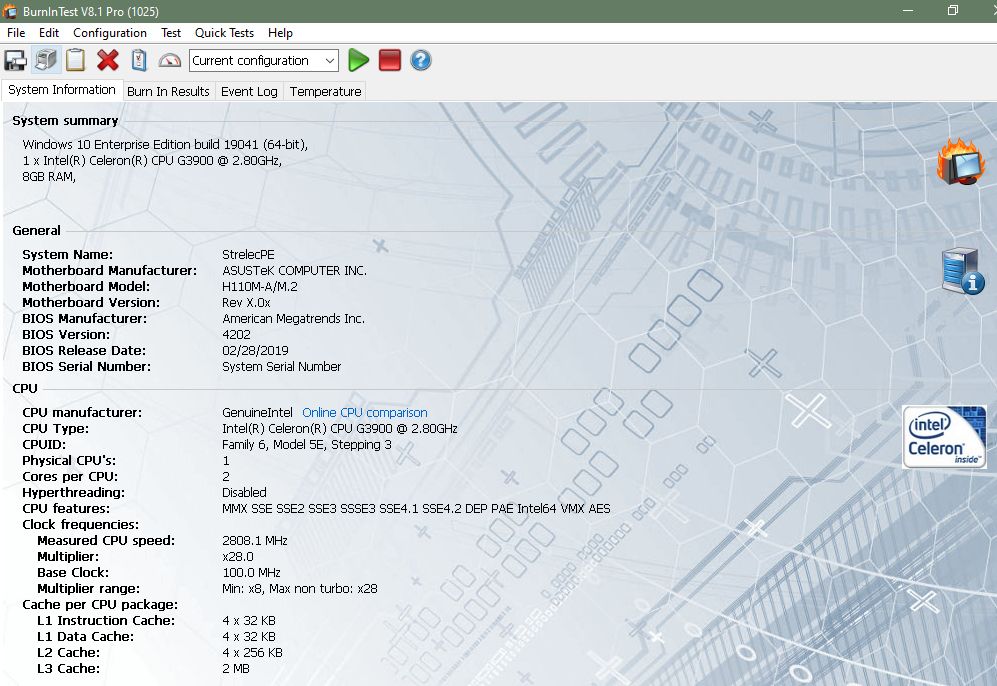Image resolution: width=997 pixels, height=686 pixels.
Task: Click the GenuineIntel manufacturer value
Action: 257,413
